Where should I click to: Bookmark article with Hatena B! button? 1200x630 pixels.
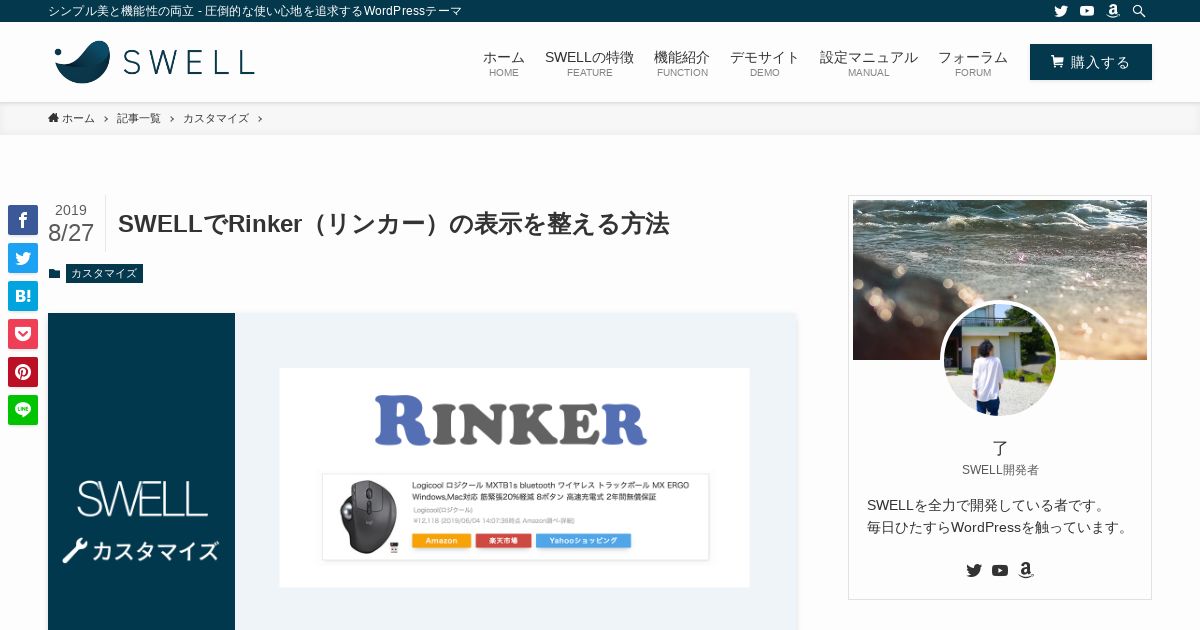(23, 296)
